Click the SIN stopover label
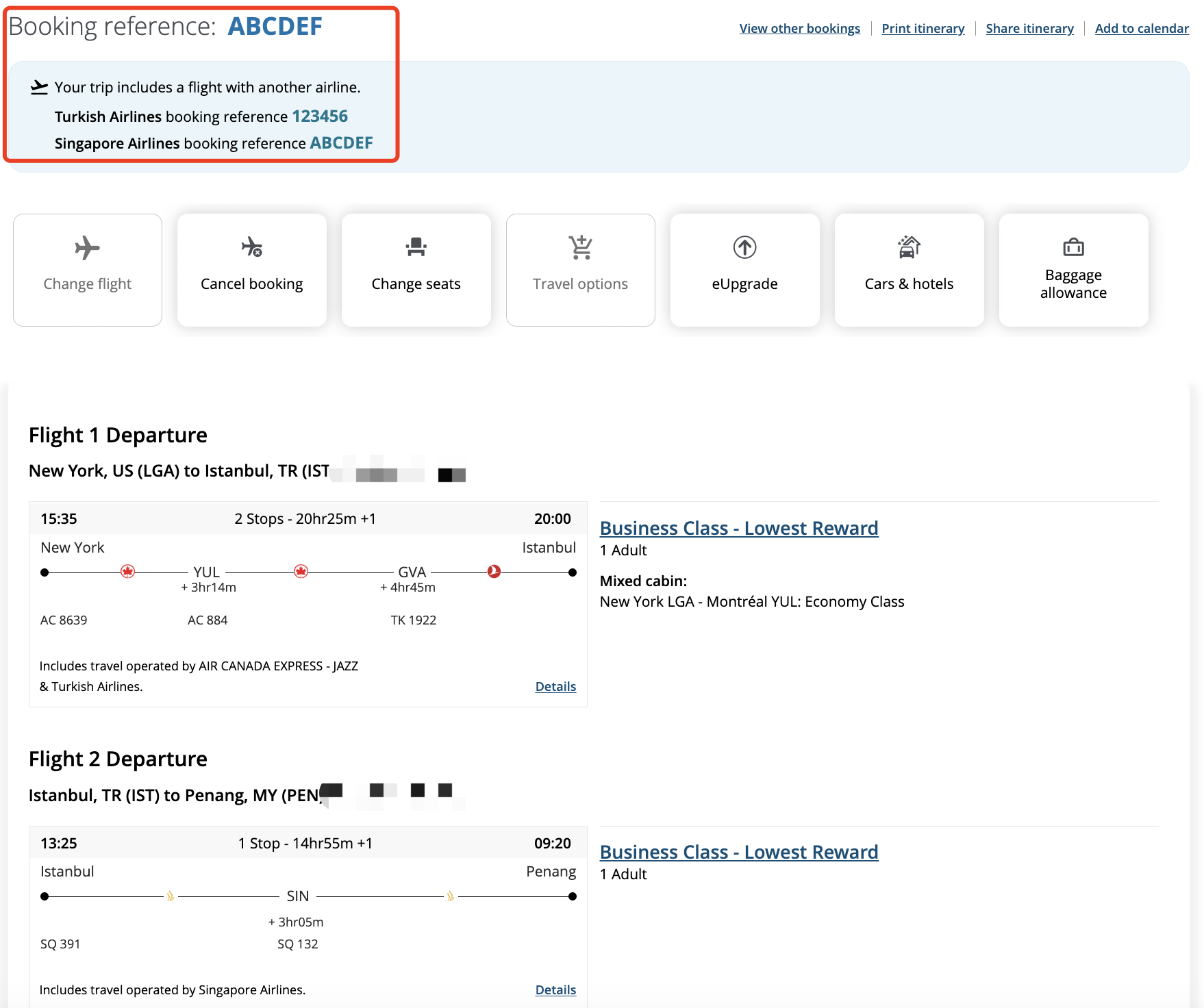 pyautogui.click(x=297, y=896)
